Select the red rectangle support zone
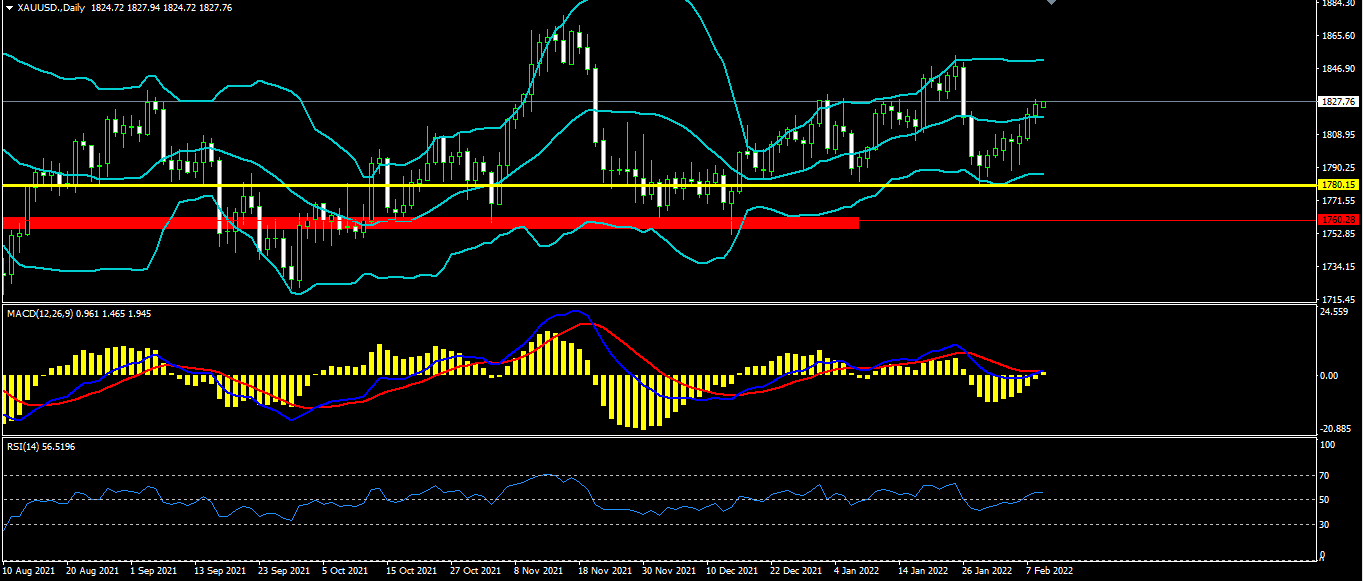1364x581 pixels. click(x=430, y=223)
